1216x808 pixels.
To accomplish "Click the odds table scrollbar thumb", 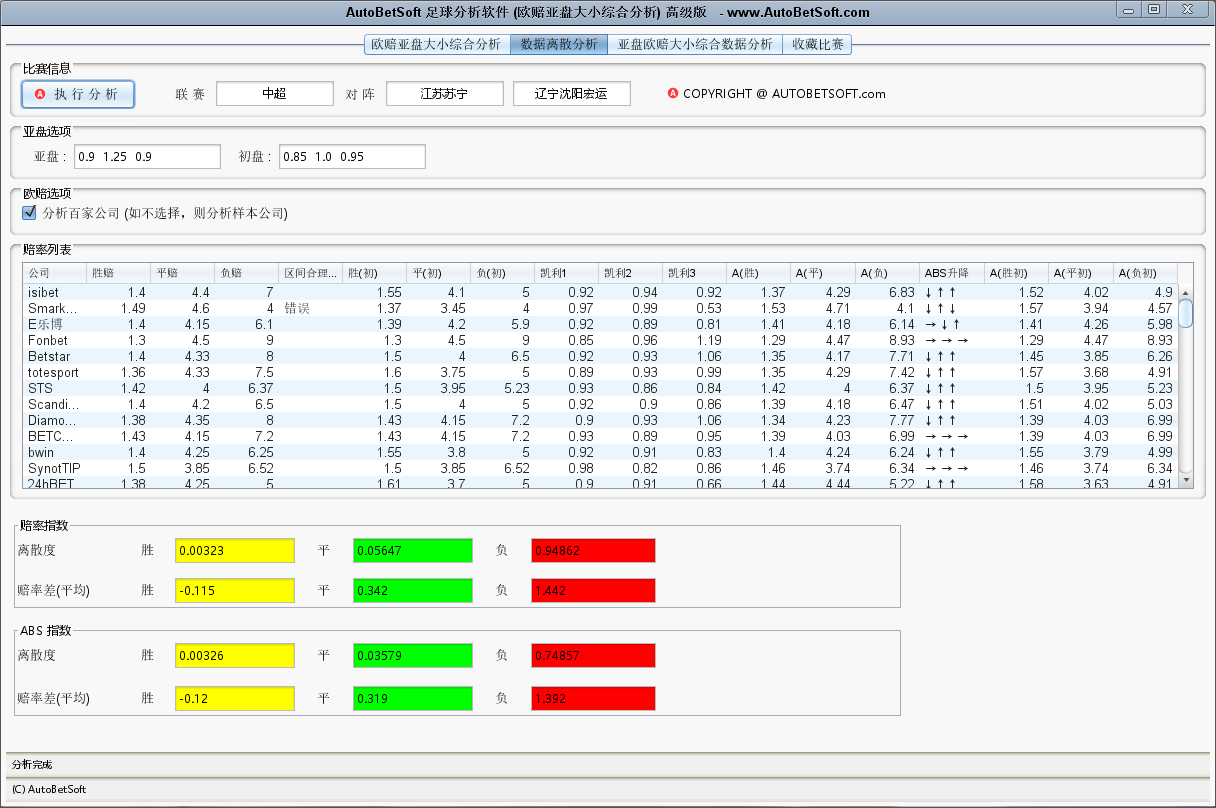I will coord(1186,313).
